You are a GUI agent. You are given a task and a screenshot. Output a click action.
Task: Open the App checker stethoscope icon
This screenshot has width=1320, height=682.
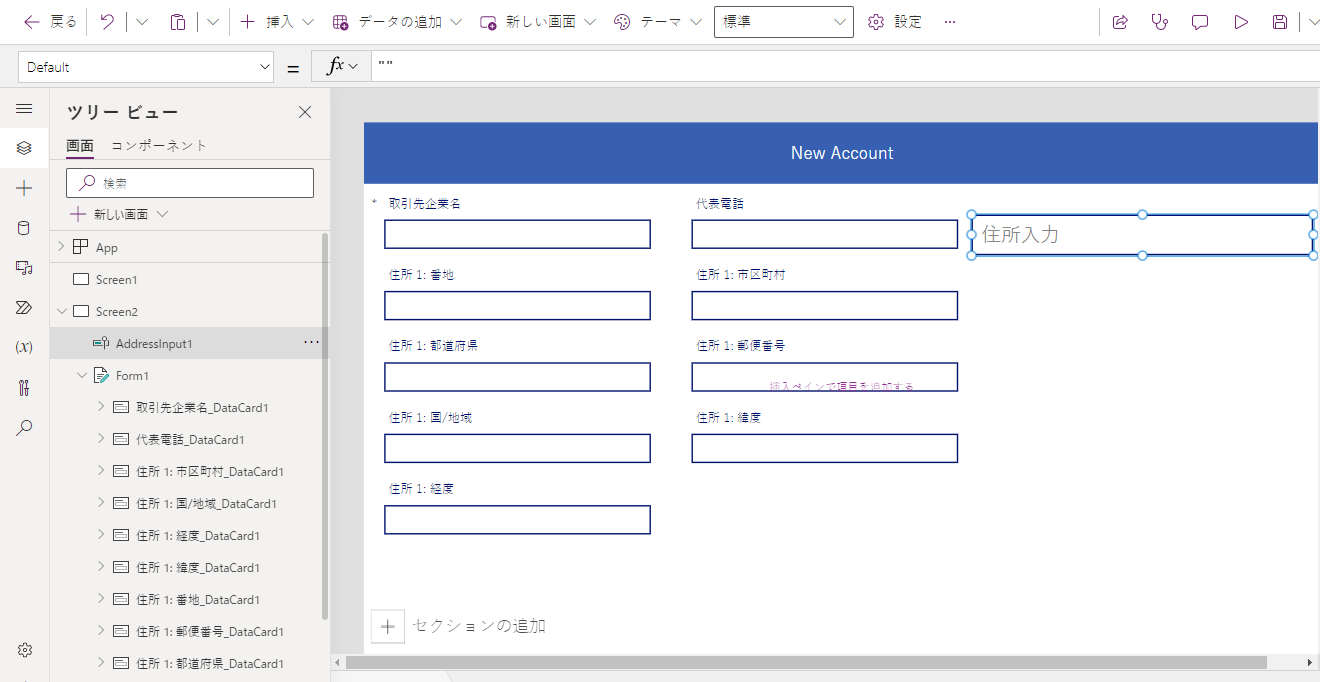[1160, 22]
